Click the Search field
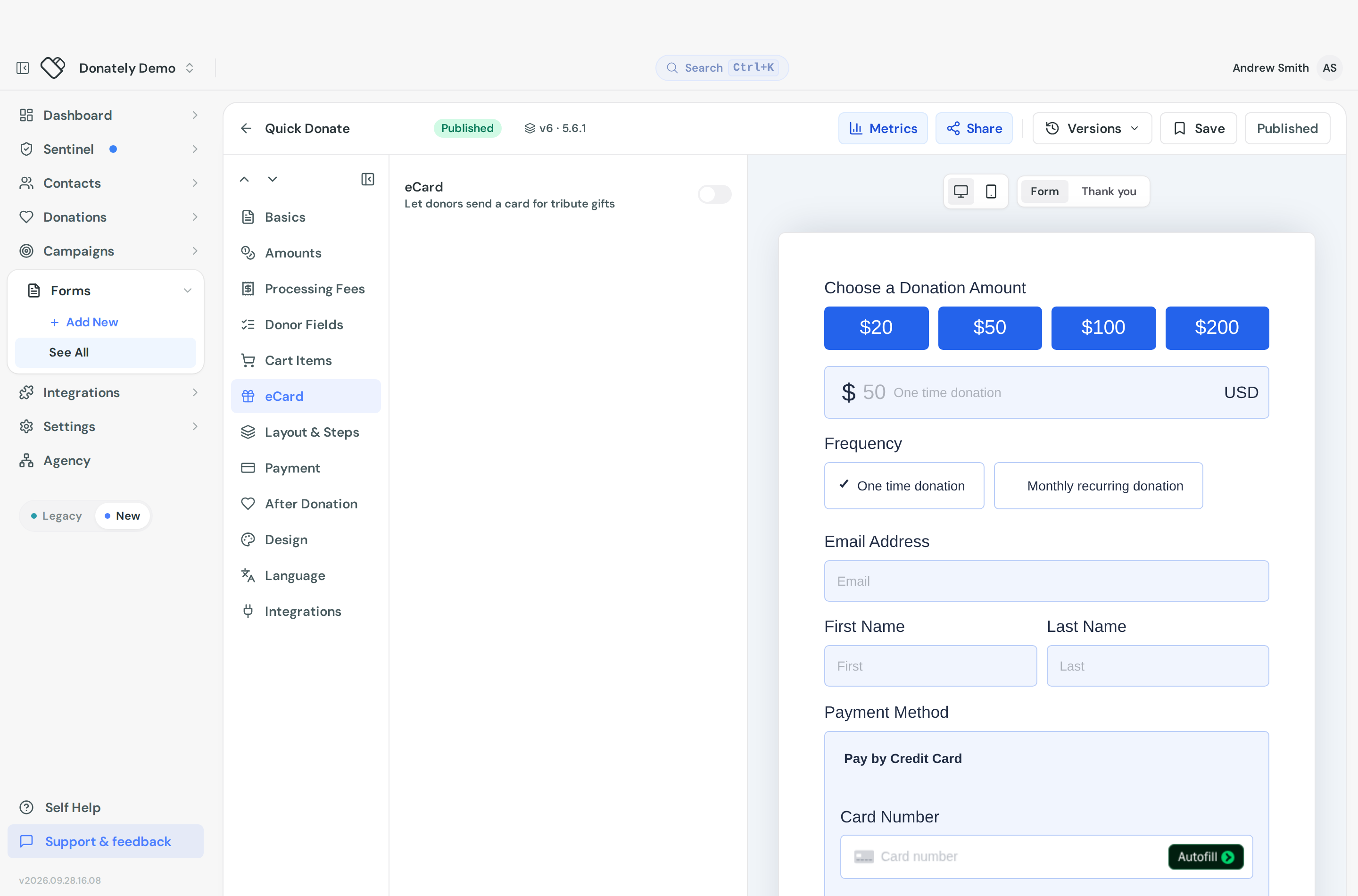 721,67
